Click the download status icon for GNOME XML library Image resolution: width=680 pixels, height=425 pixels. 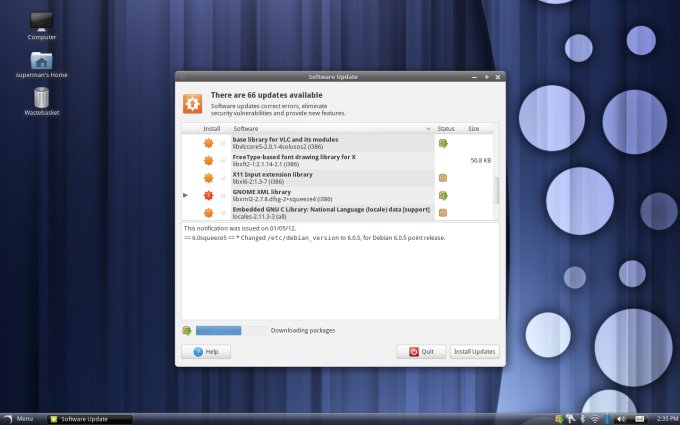click(443, 196)
